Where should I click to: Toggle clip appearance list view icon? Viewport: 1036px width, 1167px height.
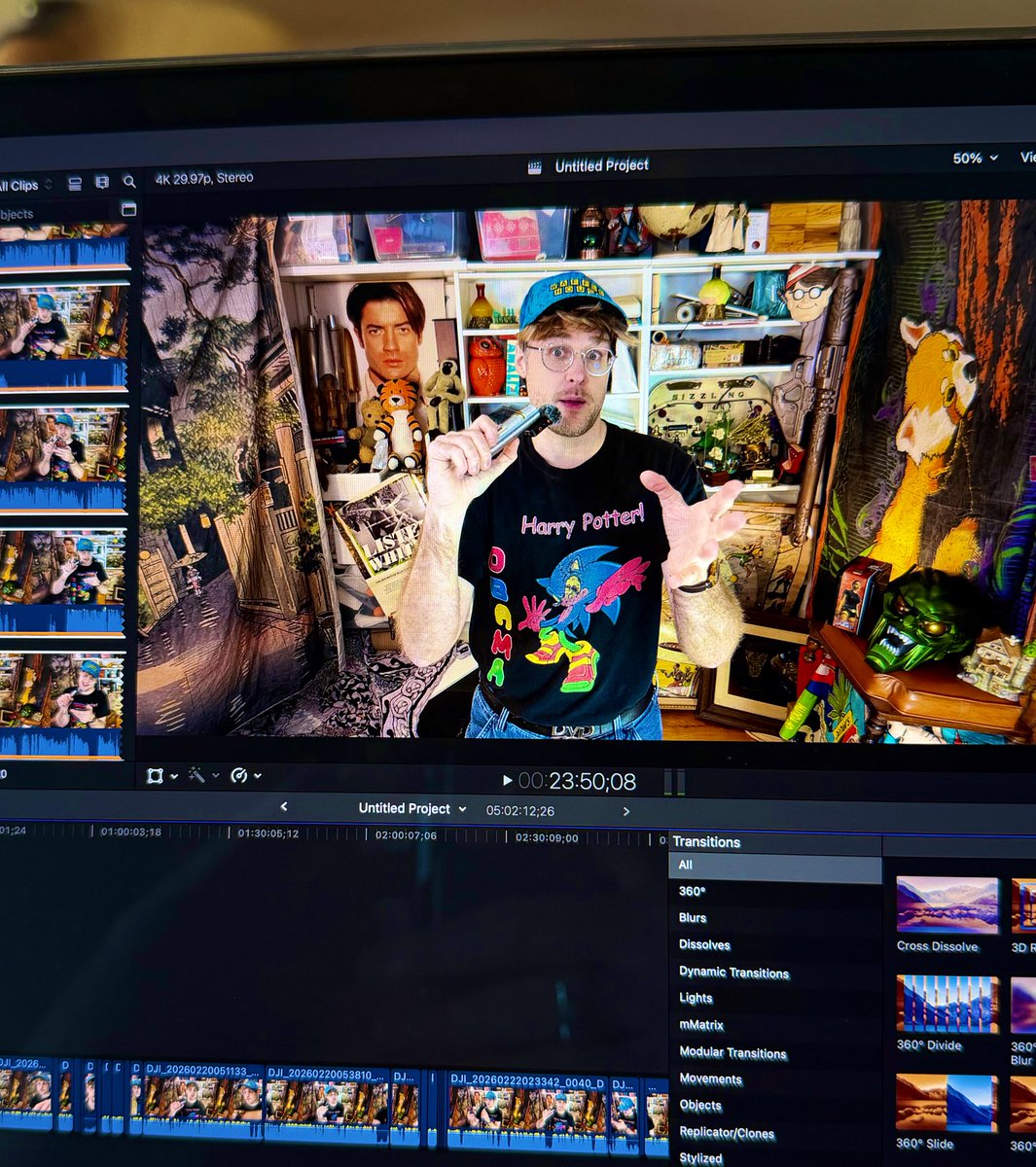tap(75, 183)
